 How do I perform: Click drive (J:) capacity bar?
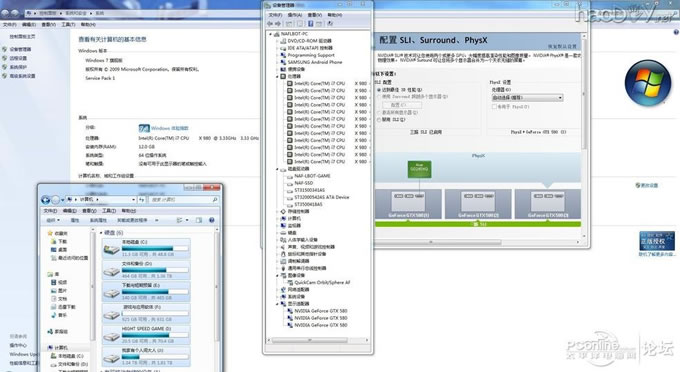155,357
